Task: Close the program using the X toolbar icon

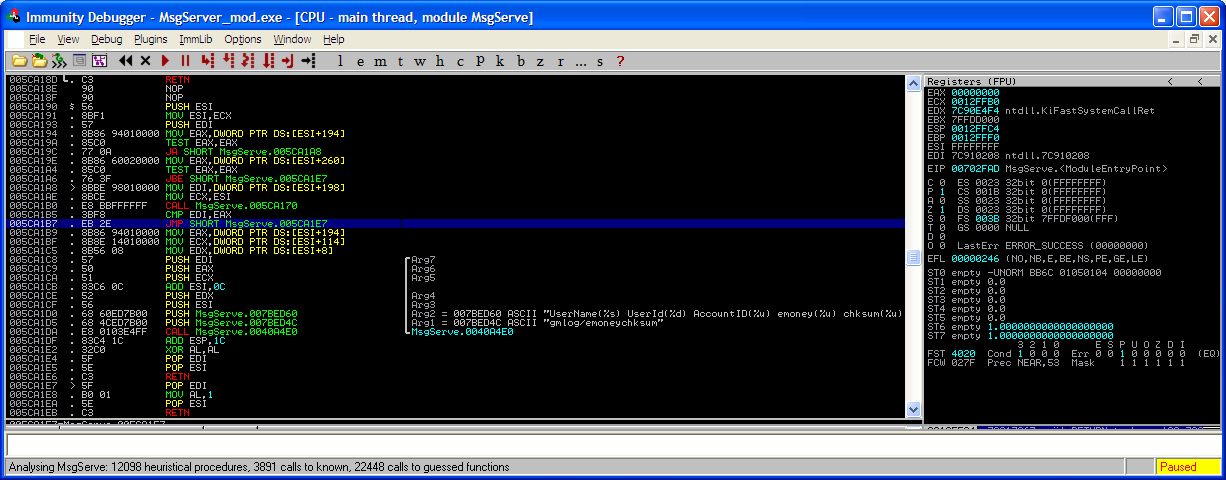Action: [x=146, y=61]
